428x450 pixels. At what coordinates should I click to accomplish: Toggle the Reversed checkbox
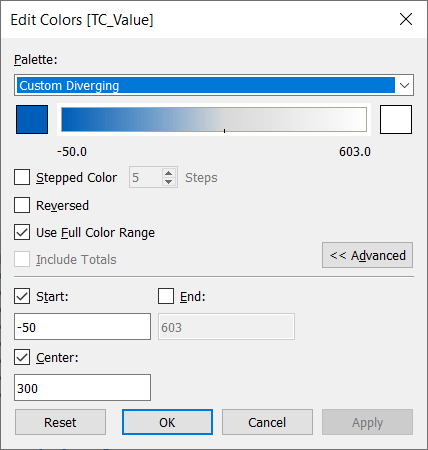pos(22,205)
